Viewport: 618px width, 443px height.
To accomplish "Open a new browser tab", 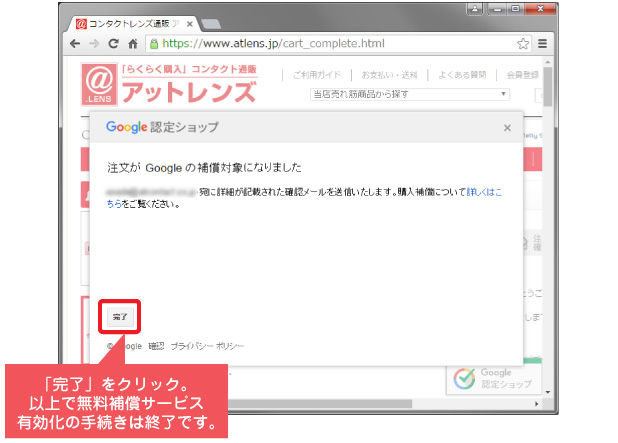I will click(211, 24).
